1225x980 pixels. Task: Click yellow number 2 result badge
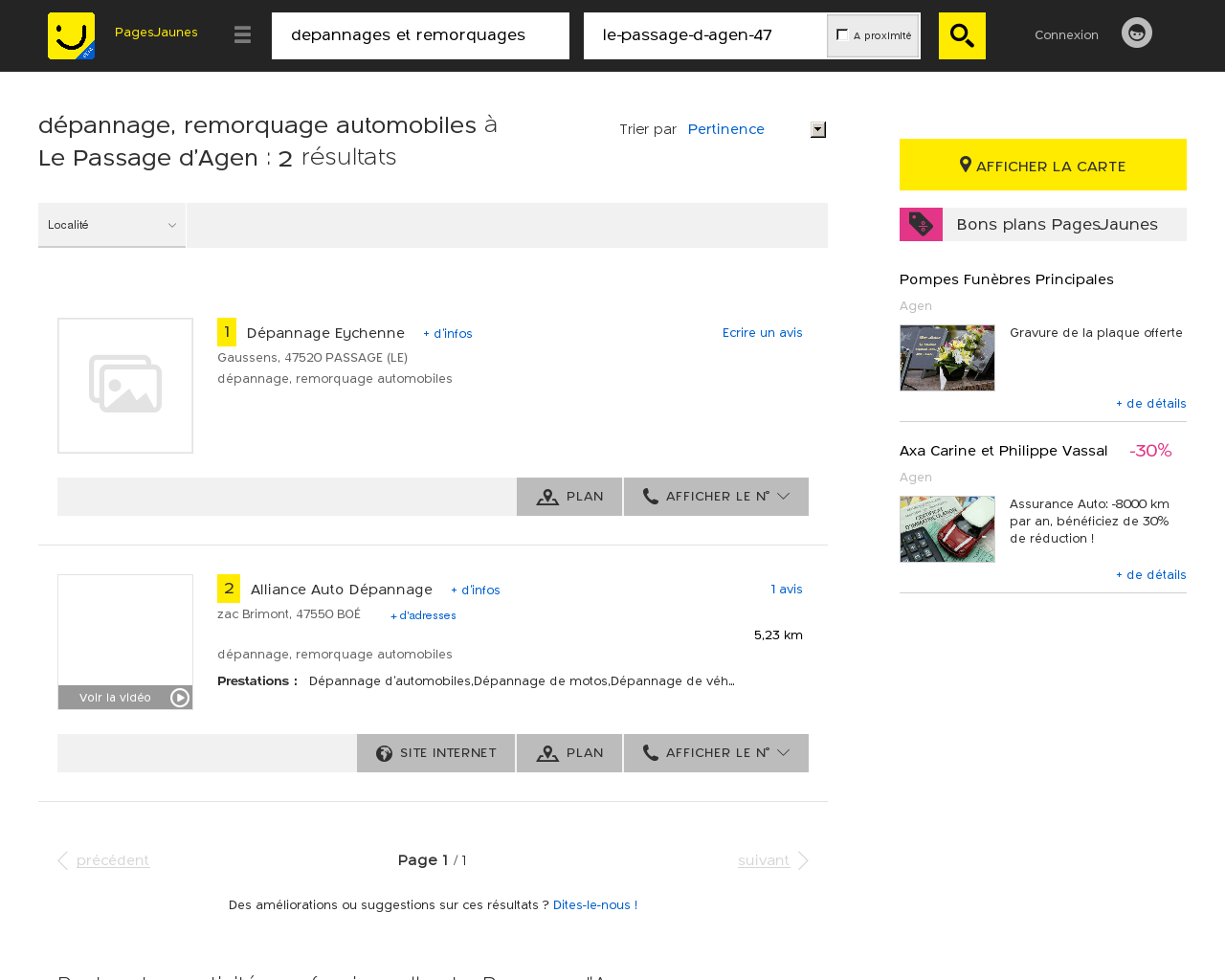229,589
